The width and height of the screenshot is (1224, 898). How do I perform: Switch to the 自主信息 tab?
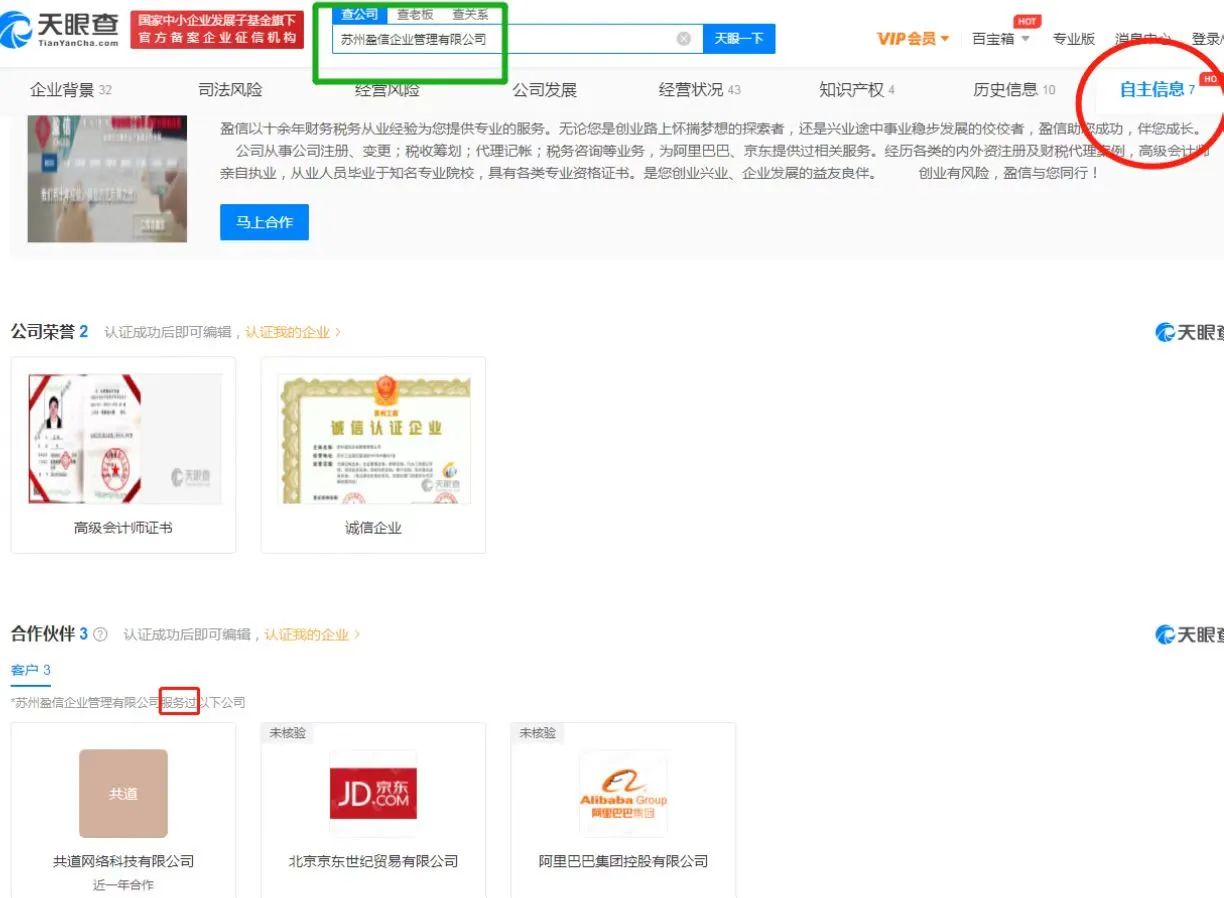point(1157,90)
